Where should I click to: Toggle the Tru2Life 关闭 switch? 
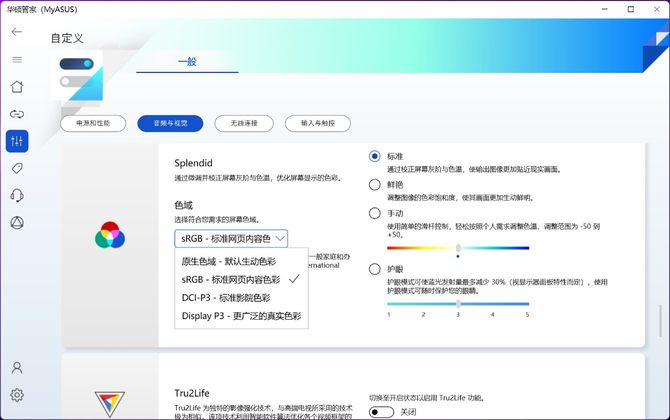381,412
